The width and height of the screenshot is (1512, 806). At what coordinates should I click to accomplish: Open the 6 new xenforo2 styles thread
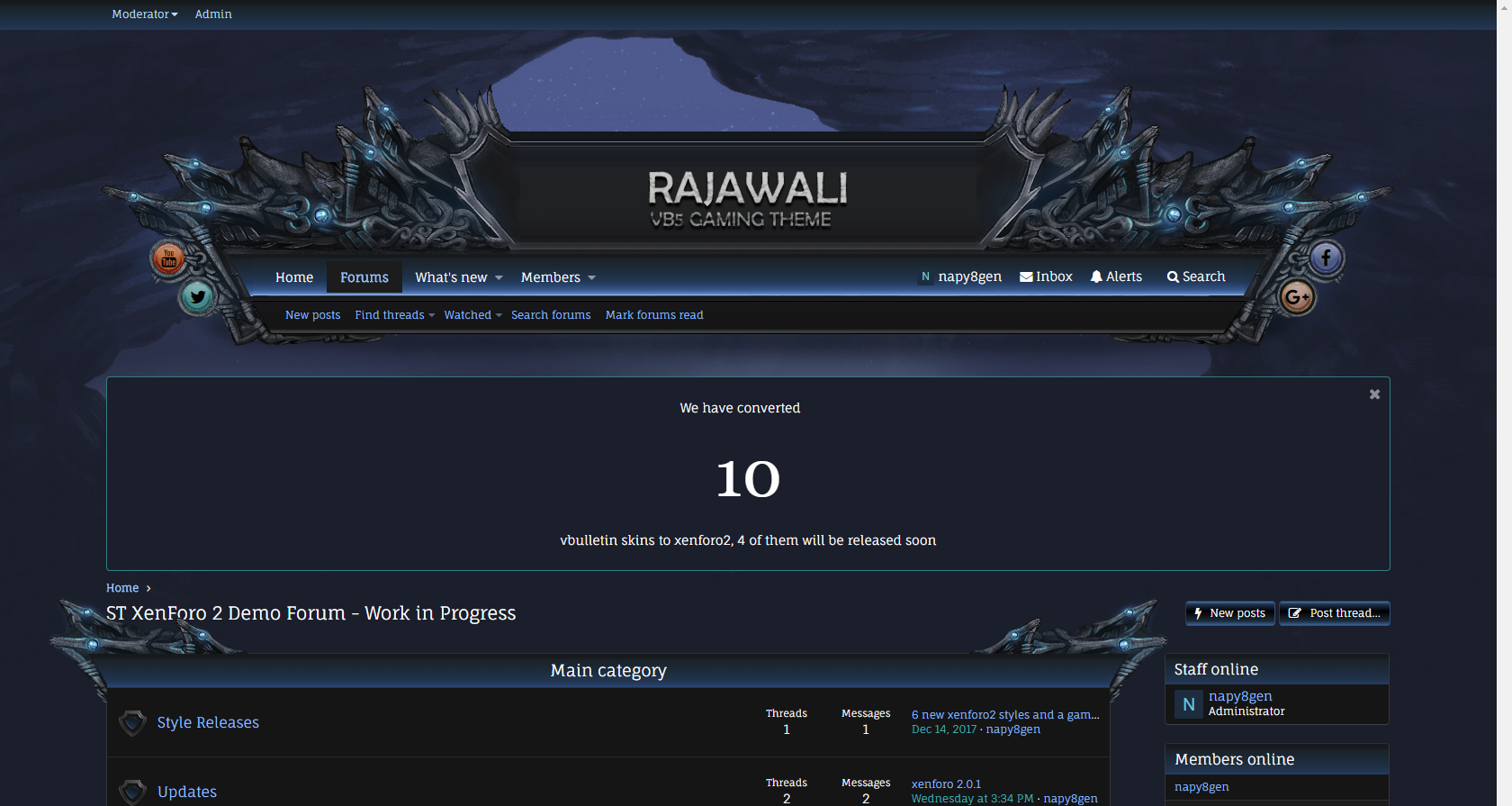[1005, 715]
